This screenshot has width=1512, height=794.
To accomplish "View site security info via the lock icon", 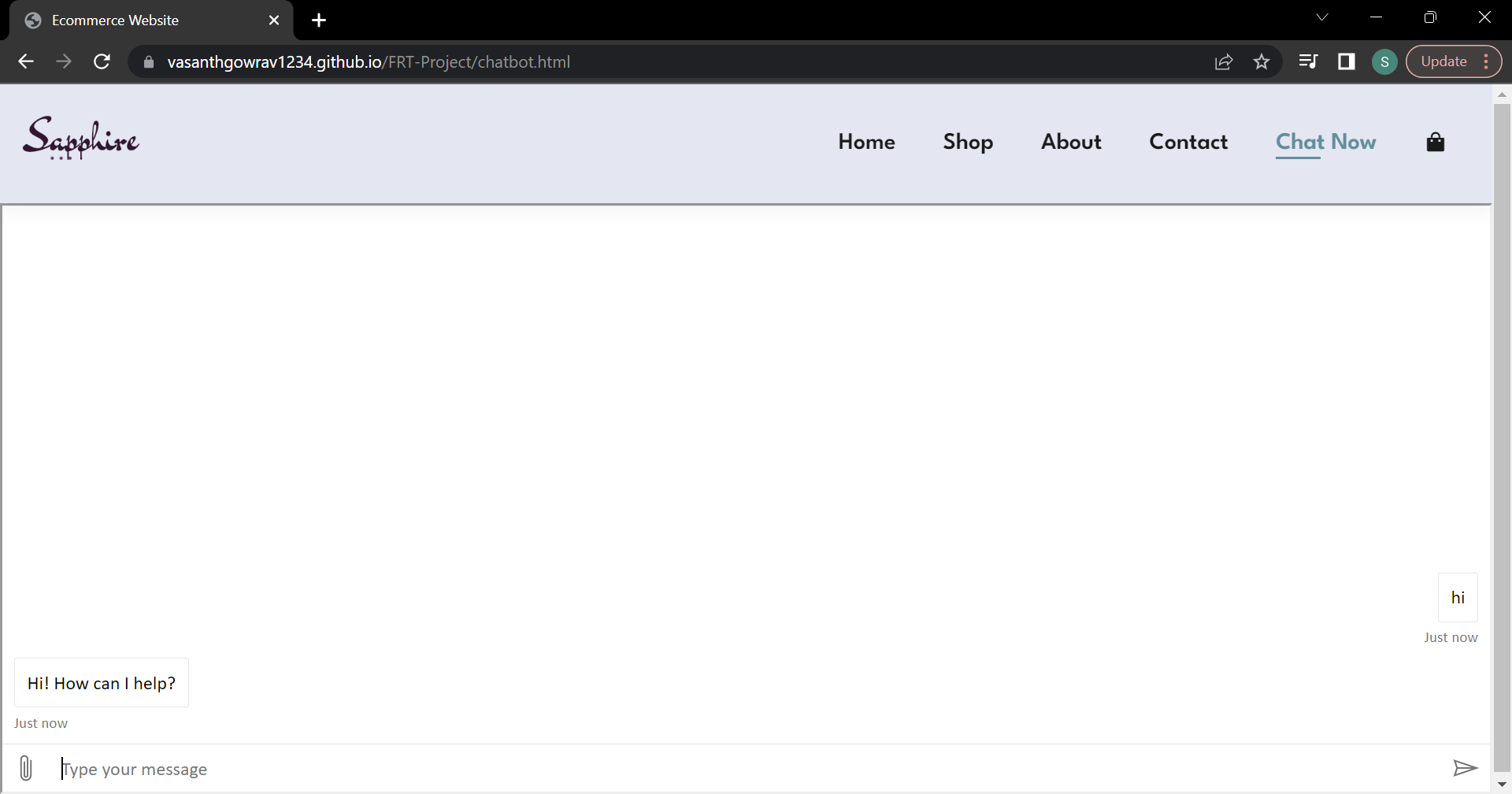I will tap(147, 61).
